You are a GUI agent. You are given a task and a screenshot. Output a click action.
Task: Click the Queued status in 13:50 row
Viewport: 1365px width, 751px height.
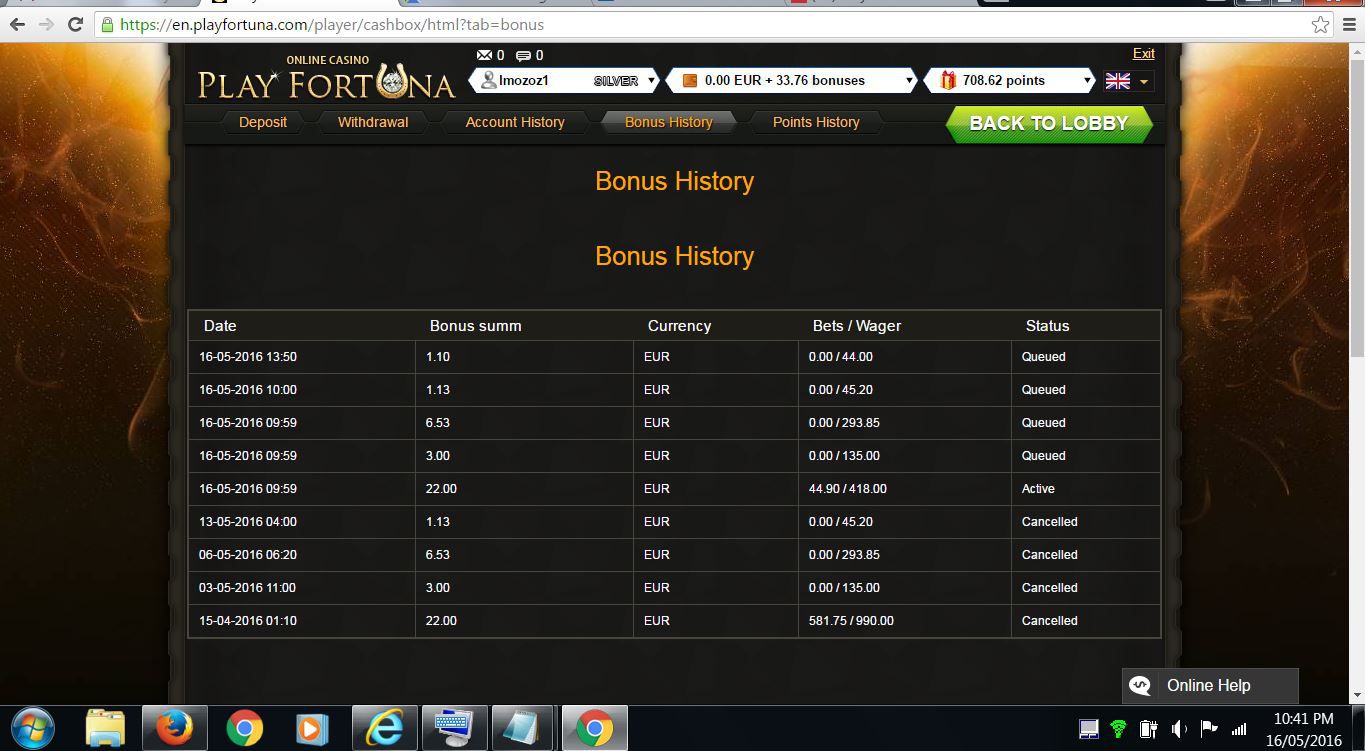1043,357
